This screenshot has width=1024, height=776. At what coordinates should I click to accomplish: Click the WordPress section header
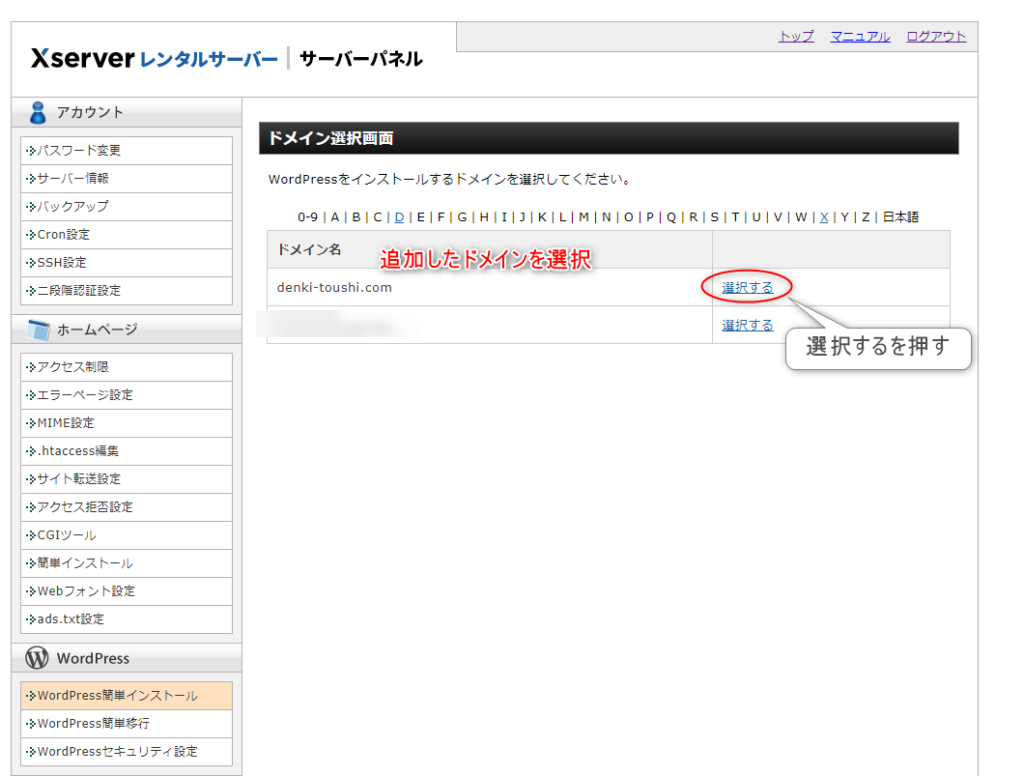point(127,658)
